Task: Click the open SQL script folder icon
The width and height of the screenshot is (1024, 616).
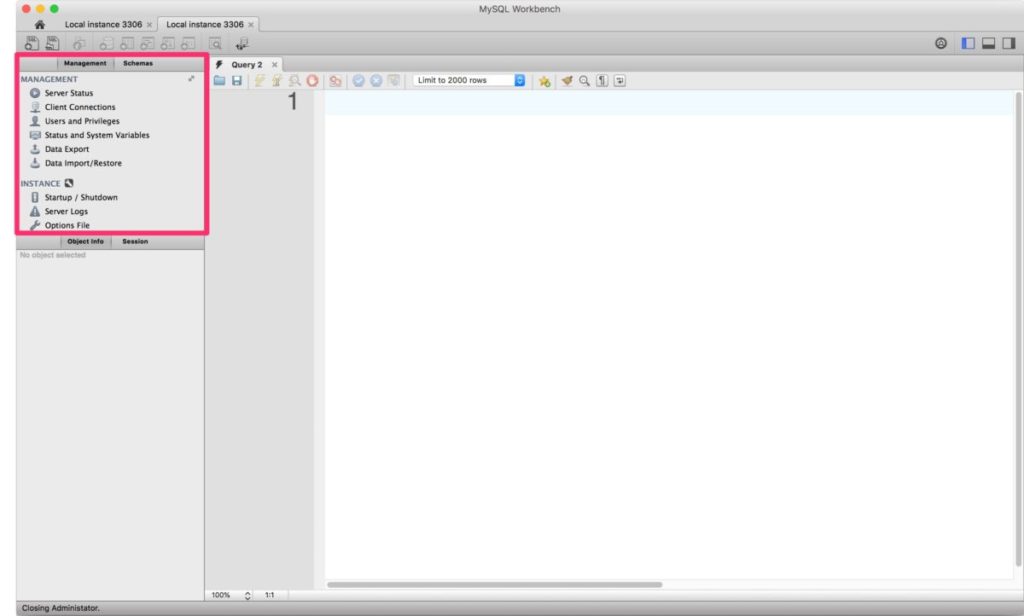Action: tap(219, 81)
